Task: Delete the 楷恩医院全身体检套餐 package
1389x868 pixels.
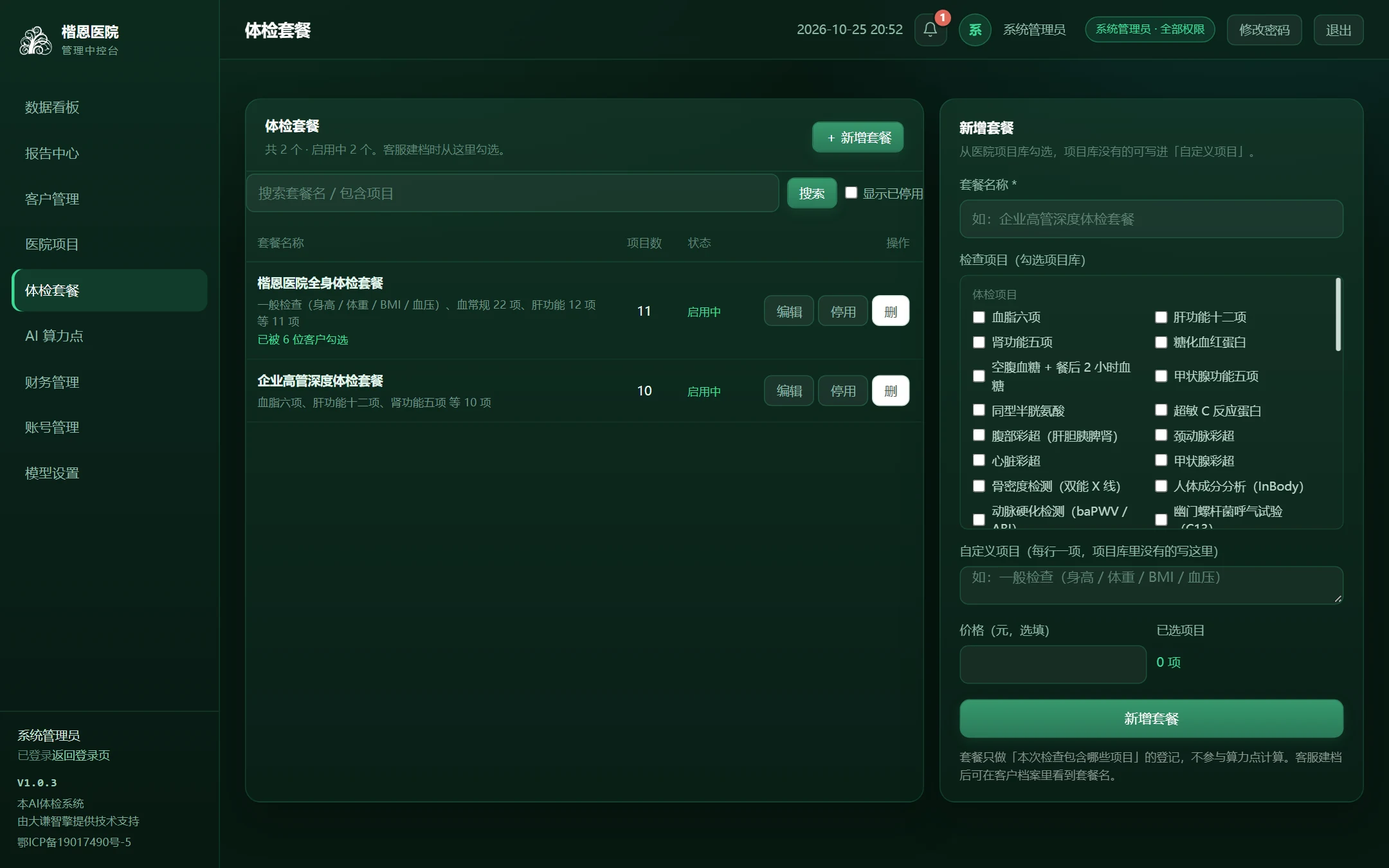Action: point(891,311)
